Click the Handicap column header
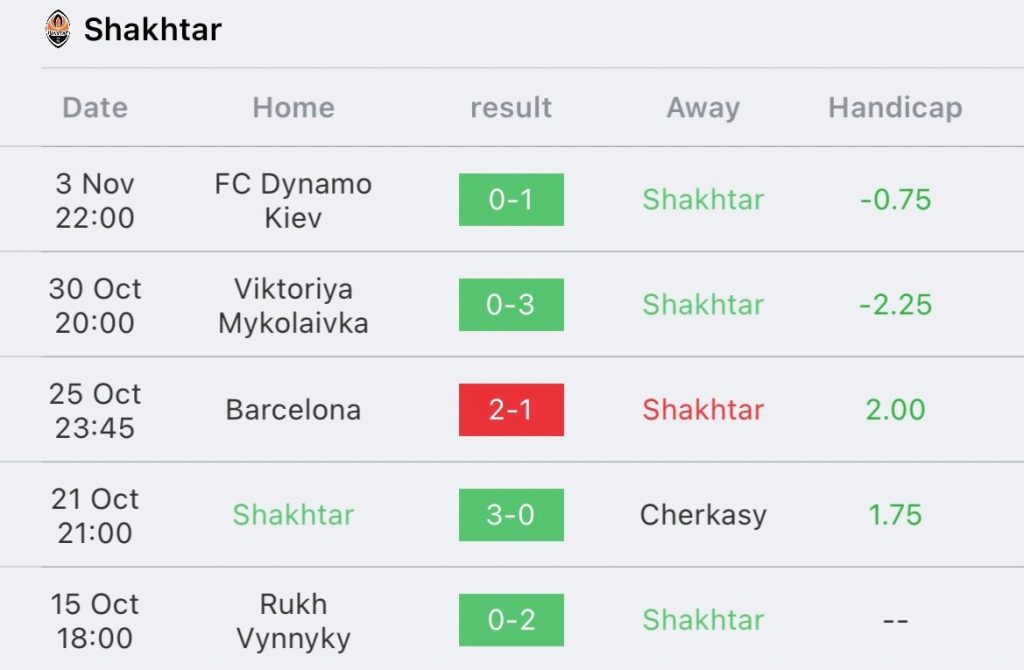Image resolution: width=1024 pixels, height=670 pixels. [895, 108]
